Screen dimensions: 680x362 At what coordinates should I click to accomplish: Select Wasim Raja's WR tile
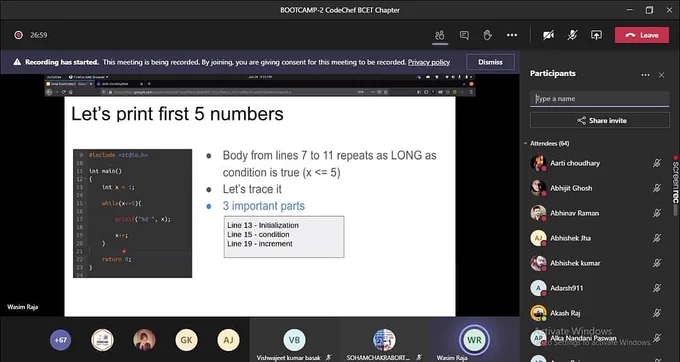[474, 340]
